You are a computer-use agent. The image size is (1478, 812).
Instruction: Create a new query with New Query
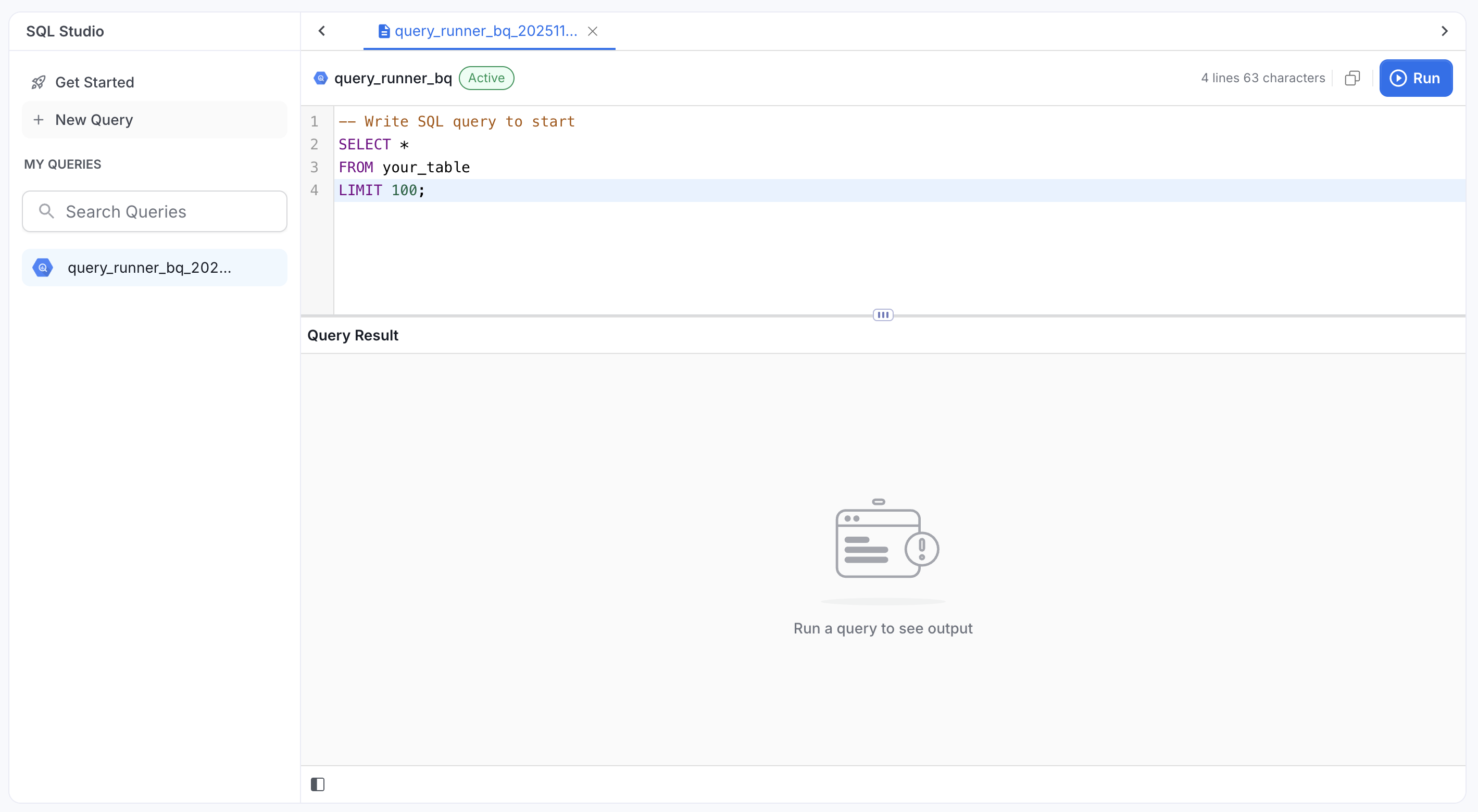154,120
